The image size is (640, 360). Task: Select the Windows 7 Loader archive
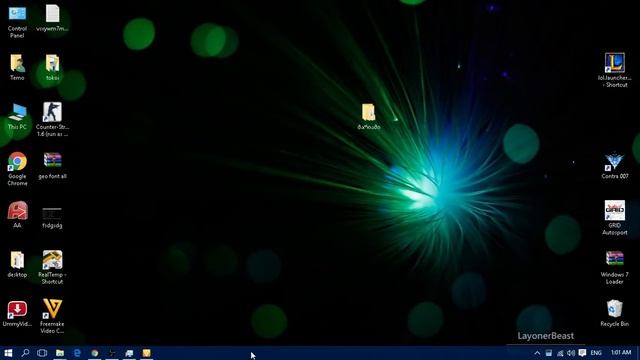click(614, 259)
